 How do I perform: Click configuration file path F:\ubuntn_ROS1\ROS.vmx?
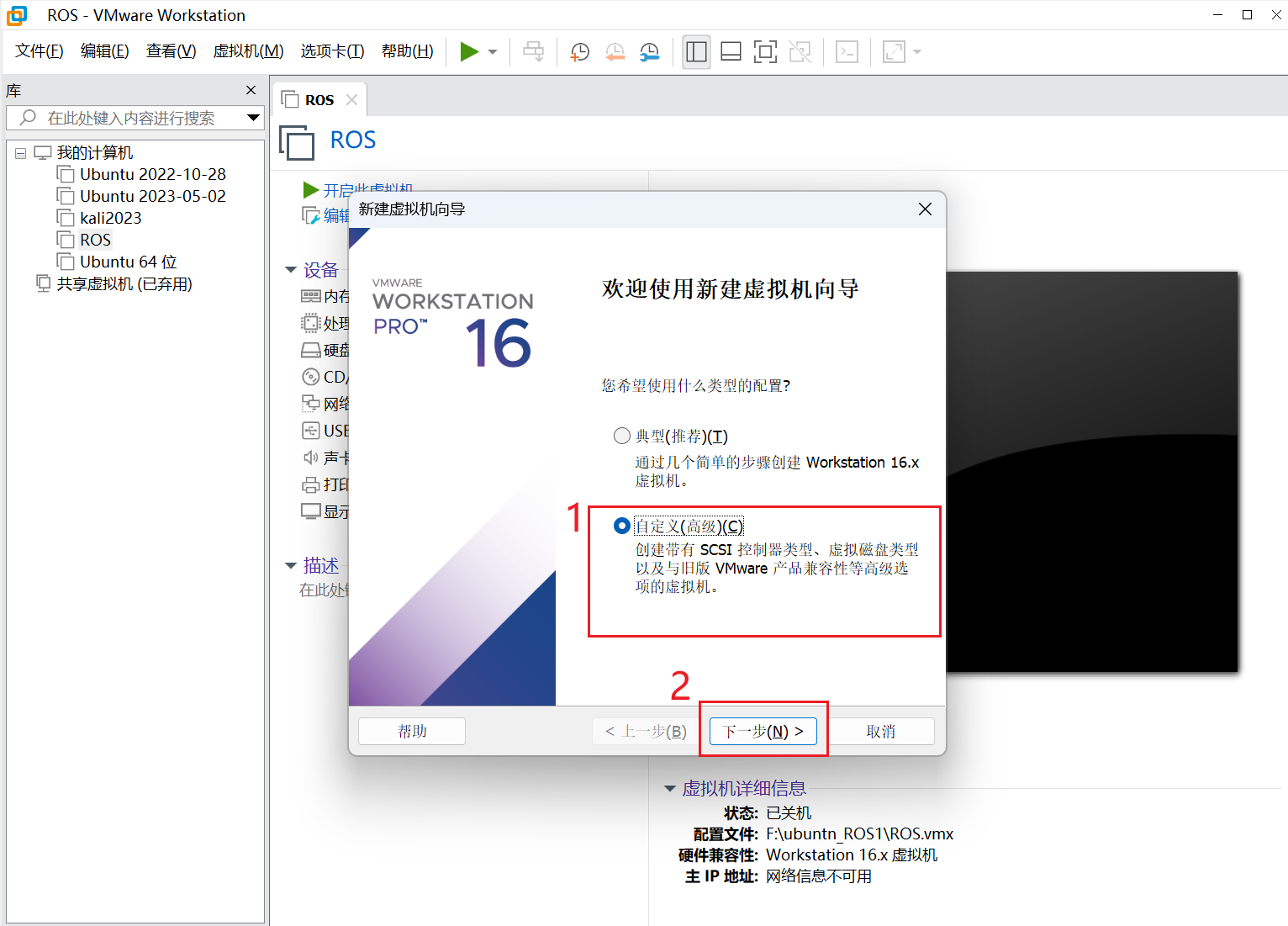tap(859, 833)
